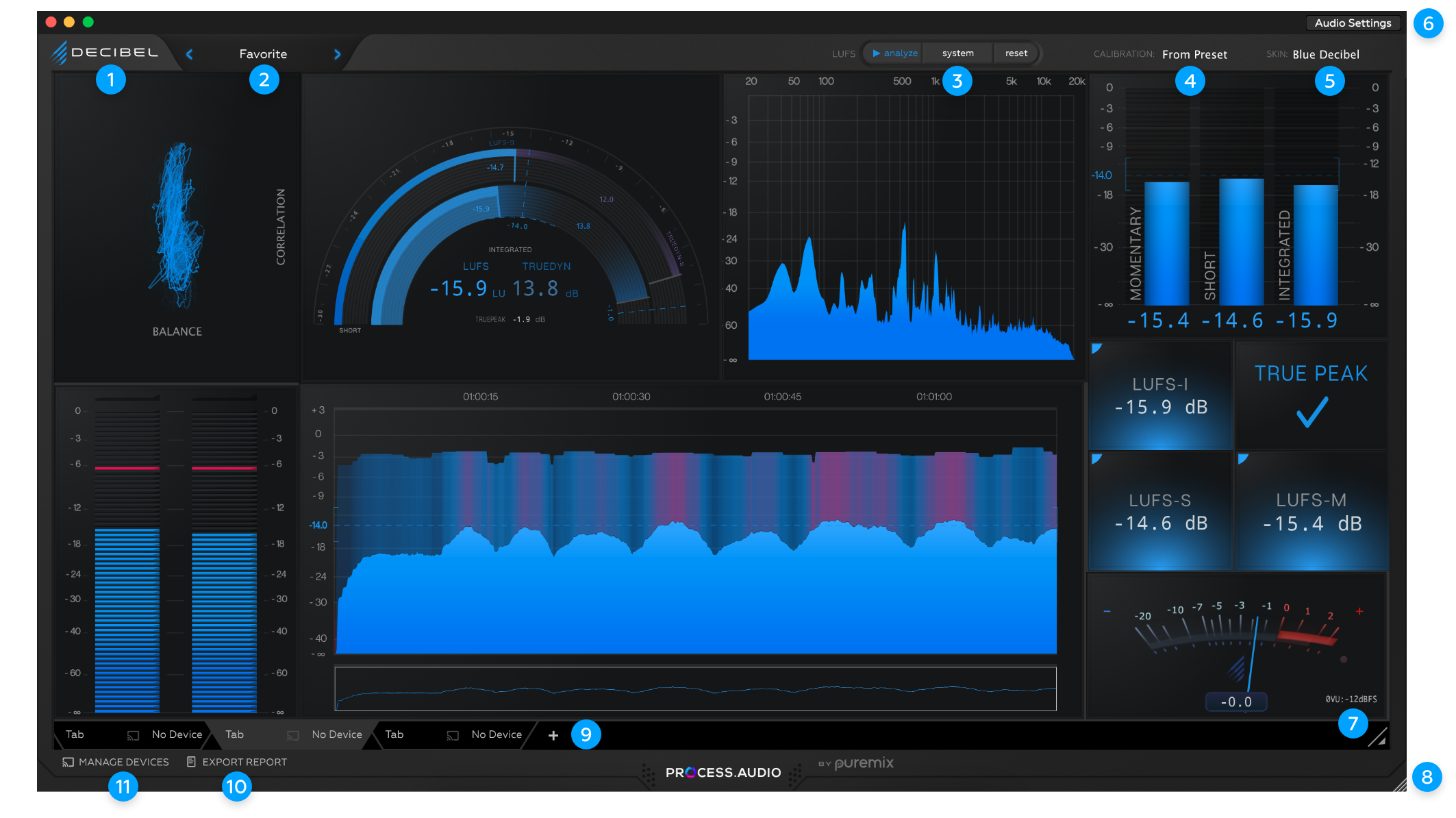Go to next preset with right arrow

[337, 54]
